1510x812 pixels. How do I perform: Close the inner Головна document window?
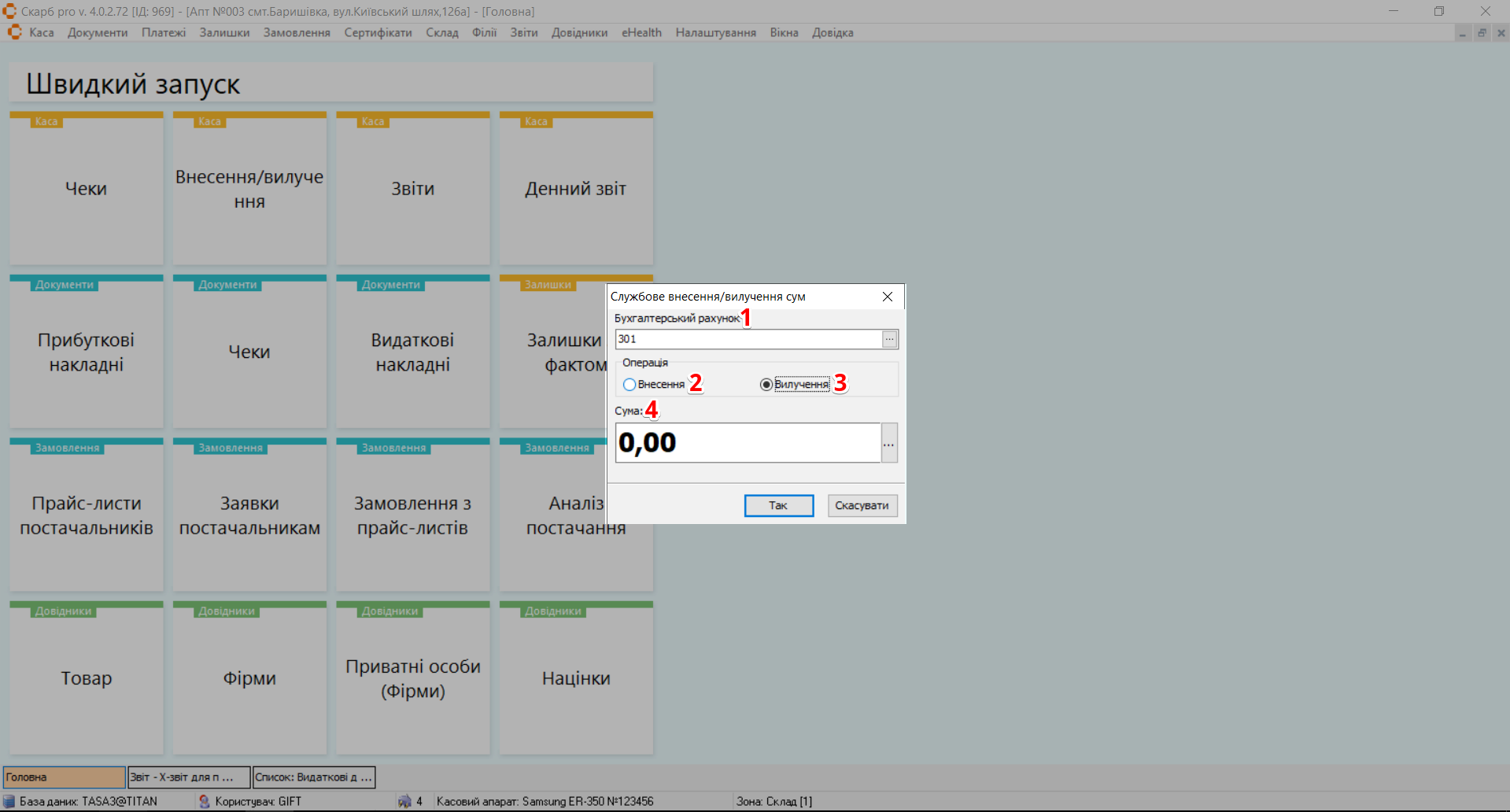pos(1501,33)
